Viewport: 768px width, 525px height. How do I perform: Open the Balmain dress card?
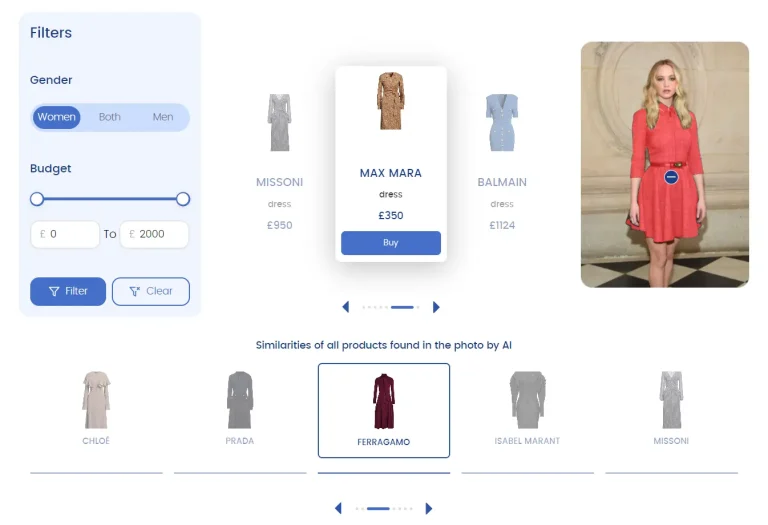[502, 162]
